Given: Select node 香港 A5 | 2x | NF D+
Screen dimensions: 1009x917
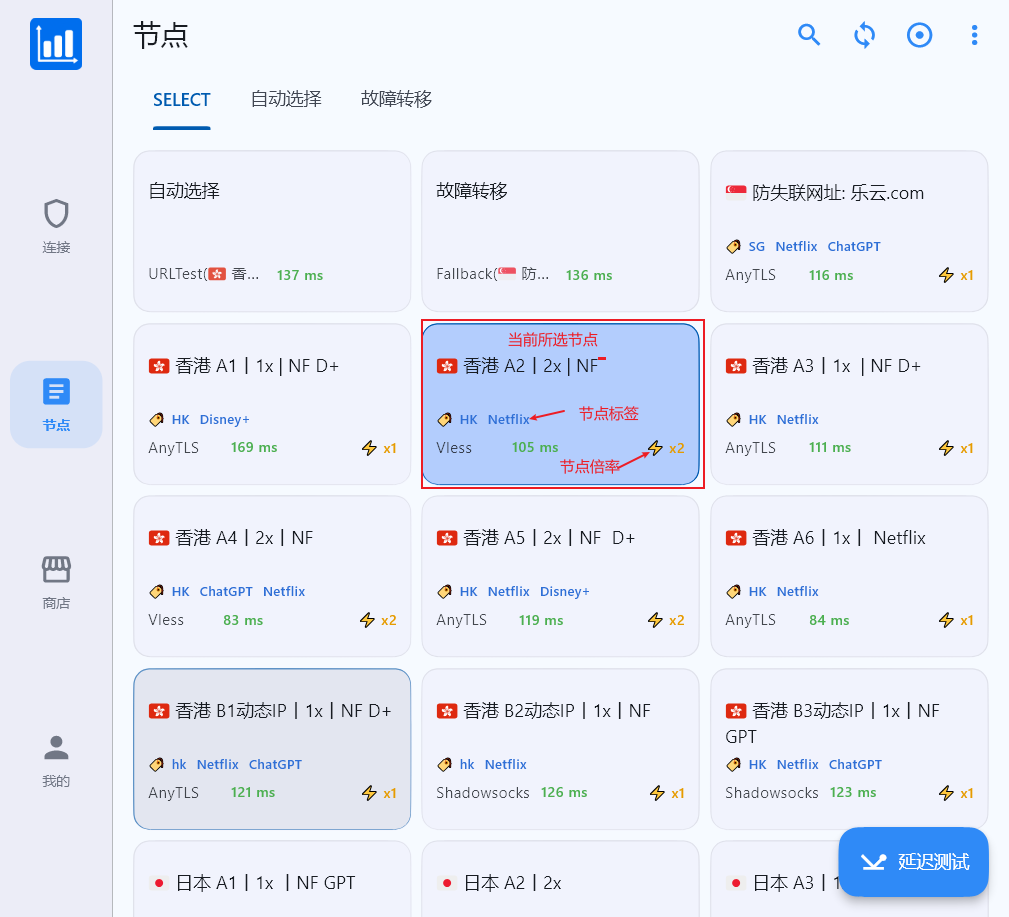Looking at the screenshot, I should [x=560, y=577].
